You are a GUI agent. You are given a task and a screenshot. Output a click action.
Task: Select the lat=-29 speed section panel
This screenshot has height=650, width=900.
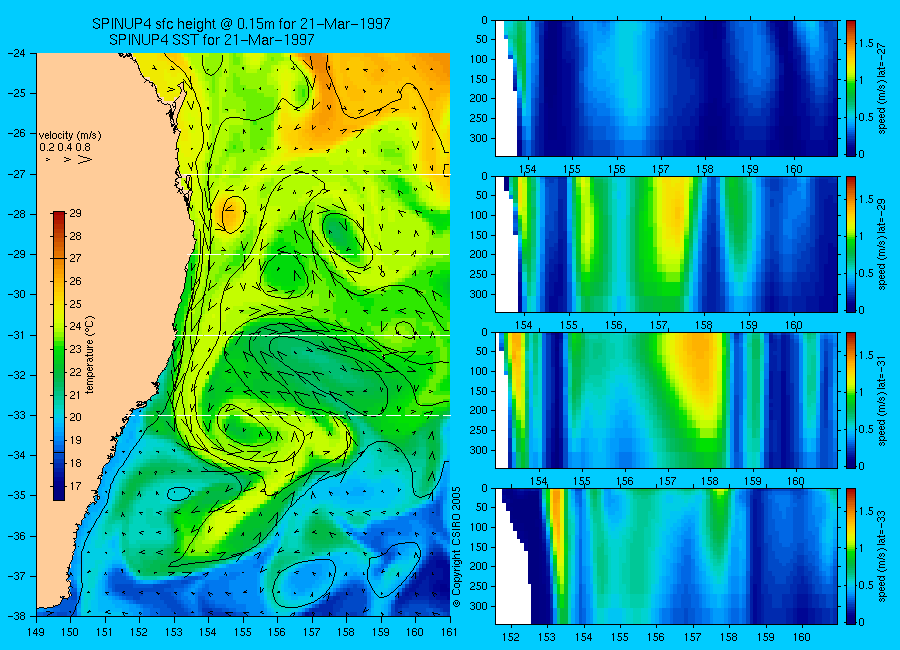coord(666,244)
